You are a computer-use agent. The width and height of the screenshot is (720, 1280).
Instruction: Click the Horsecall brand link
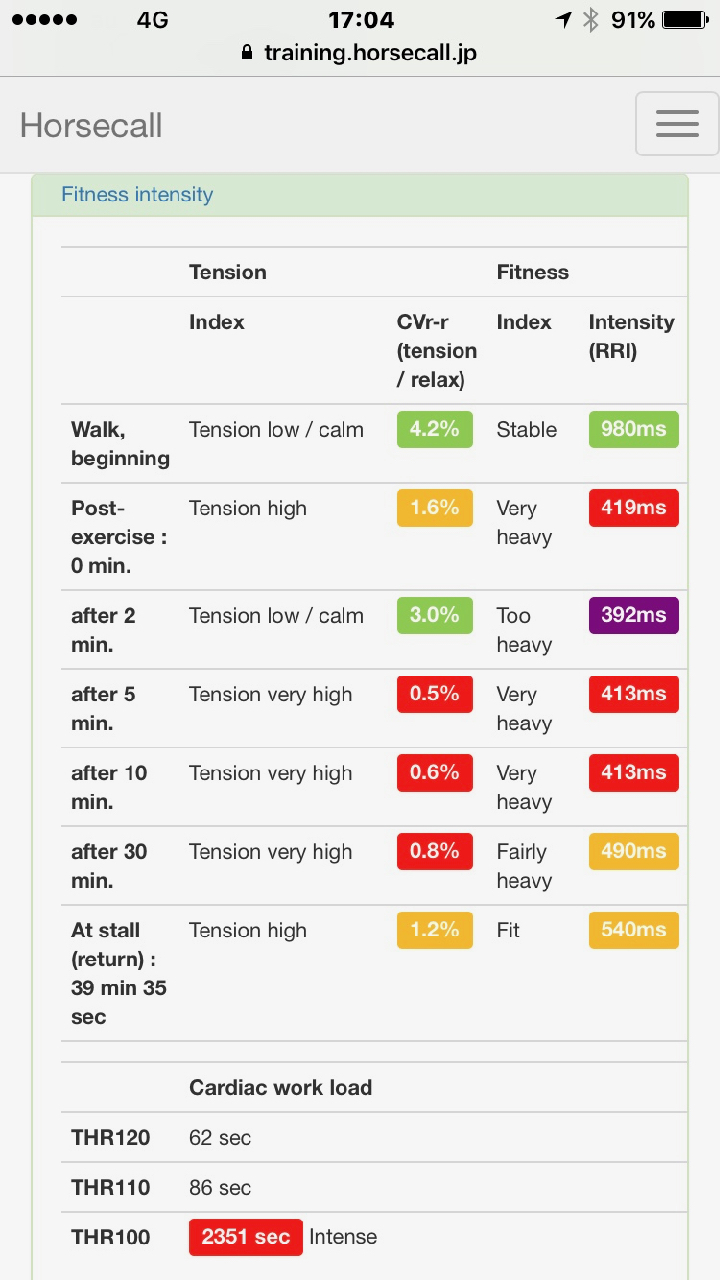[x=91, y=126]
